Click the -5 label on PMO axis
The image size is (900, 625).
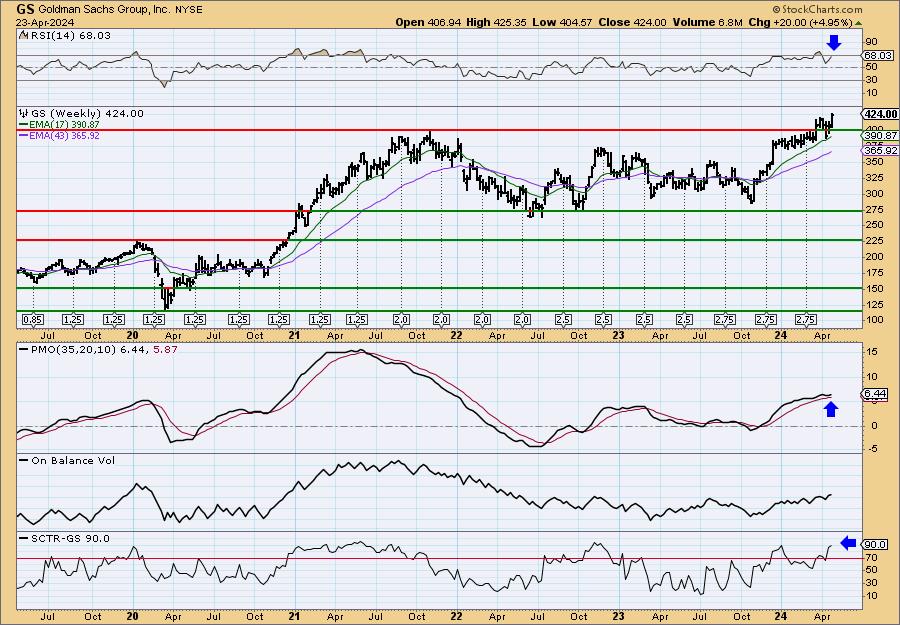(x=871, y=449)
